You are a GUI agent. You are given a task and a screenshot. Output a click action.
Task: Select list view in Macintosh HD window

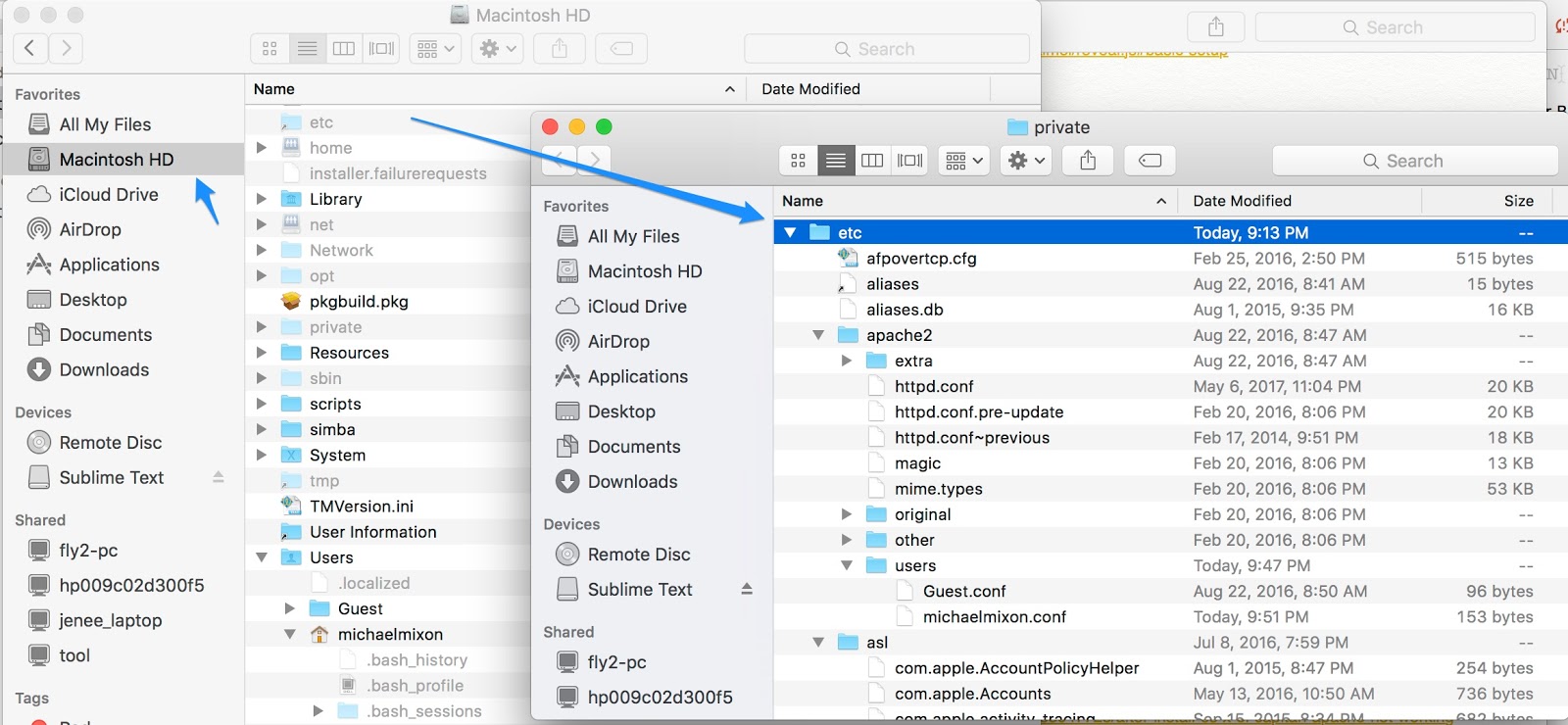pyautogui.click(x=307, y=48)
